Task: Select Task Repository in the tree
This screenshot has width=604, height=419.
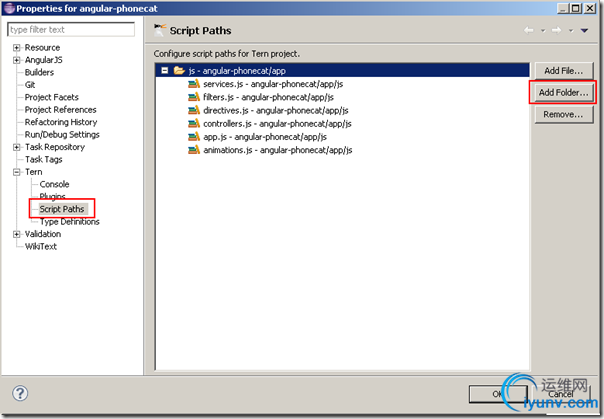Action: tap(55, 147)
